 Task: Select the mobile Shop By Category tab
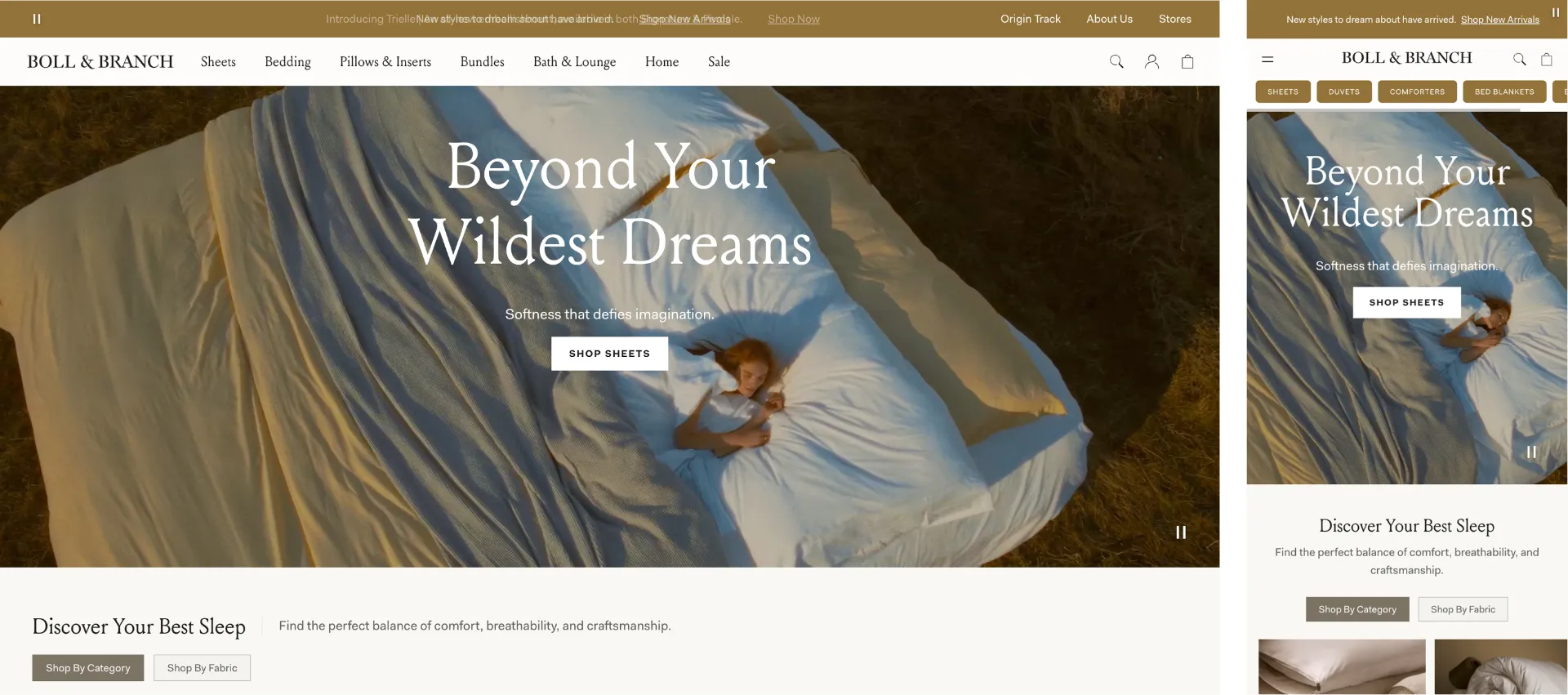(x=1357, y=609)
